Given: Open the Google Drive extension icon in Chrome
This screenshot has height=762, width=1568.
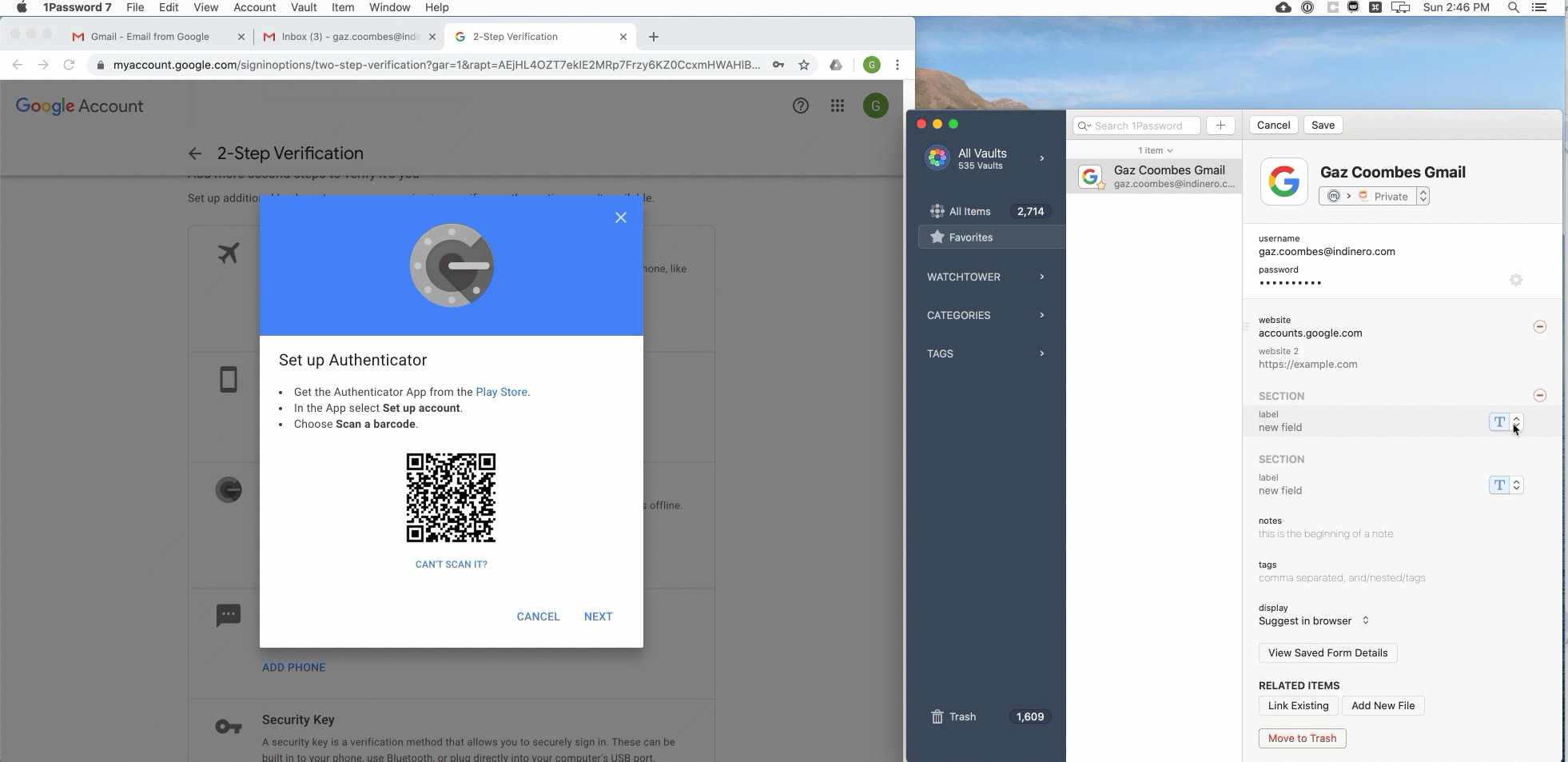Looking at the screenshot, I should tap(836, 65).
